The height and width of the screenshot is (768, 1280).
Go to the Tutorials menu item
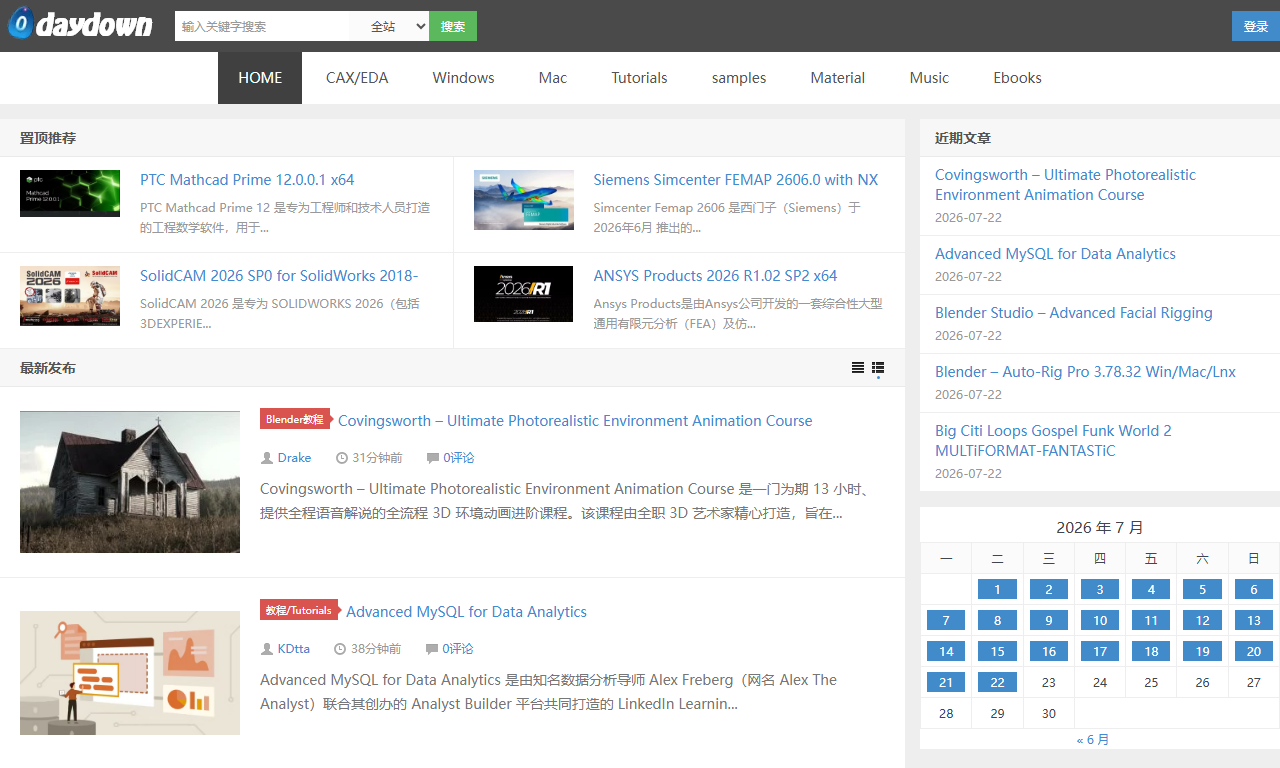(x=639, y=78)
